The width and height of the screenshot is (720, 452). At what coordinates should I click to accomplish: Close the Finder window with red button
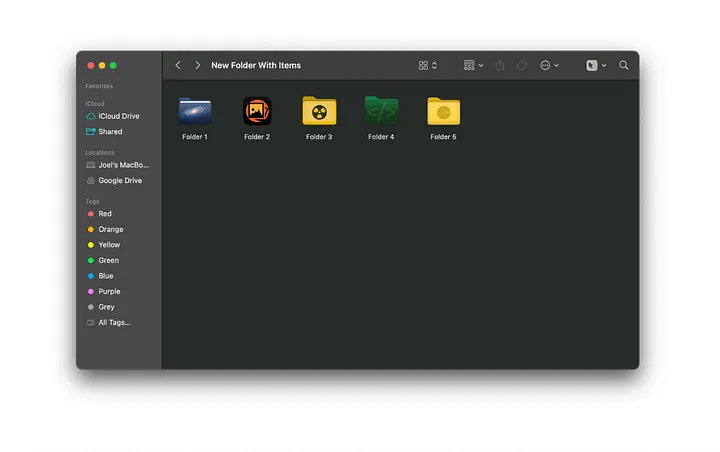(x=91, y=66)
